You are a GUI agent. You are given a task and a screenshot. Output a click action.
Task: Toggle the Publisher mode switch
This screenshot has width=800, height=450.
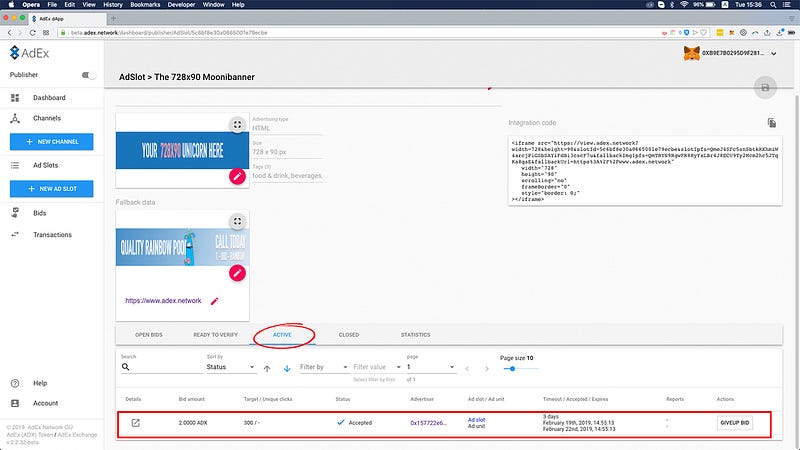coord(89,75)
